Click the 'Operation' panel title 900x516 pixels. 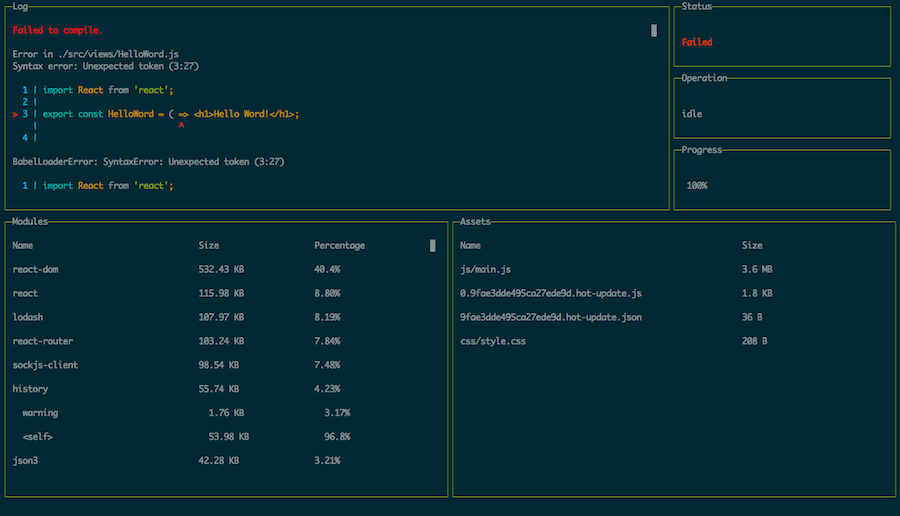704,78
